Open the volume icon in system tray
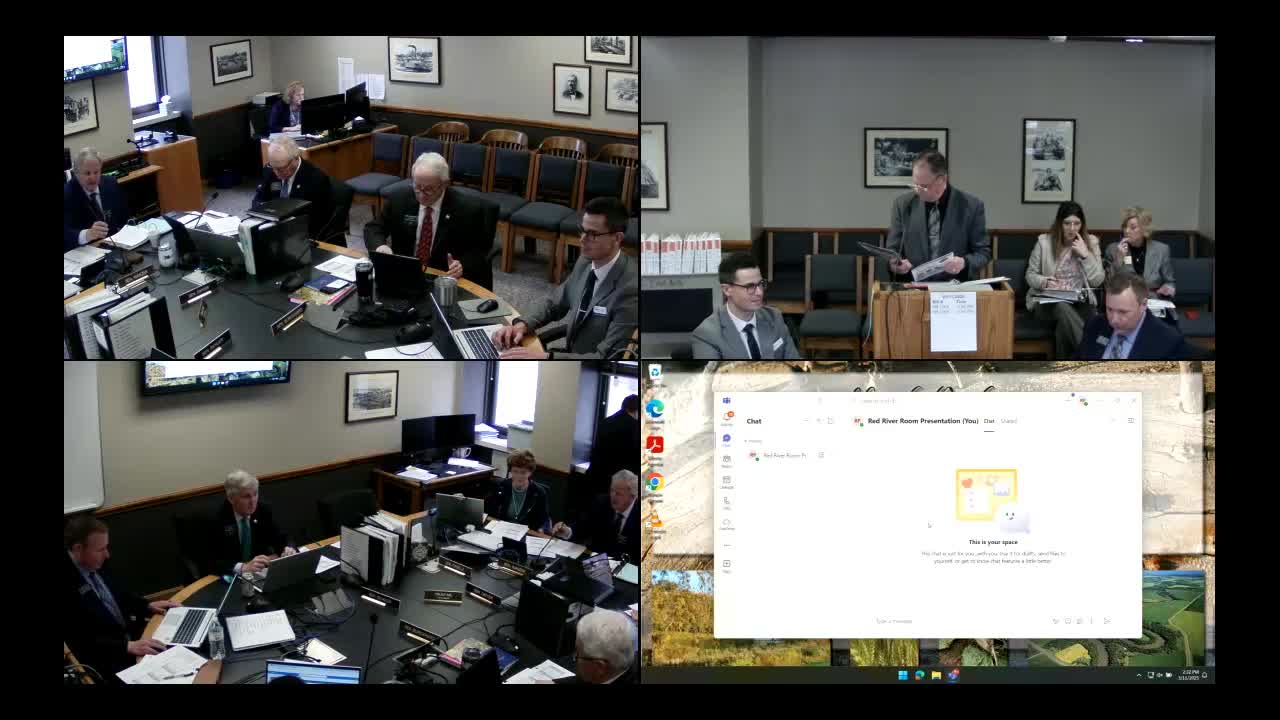The width and height of the screenshot is (1280, 720). pos(1160,675)
